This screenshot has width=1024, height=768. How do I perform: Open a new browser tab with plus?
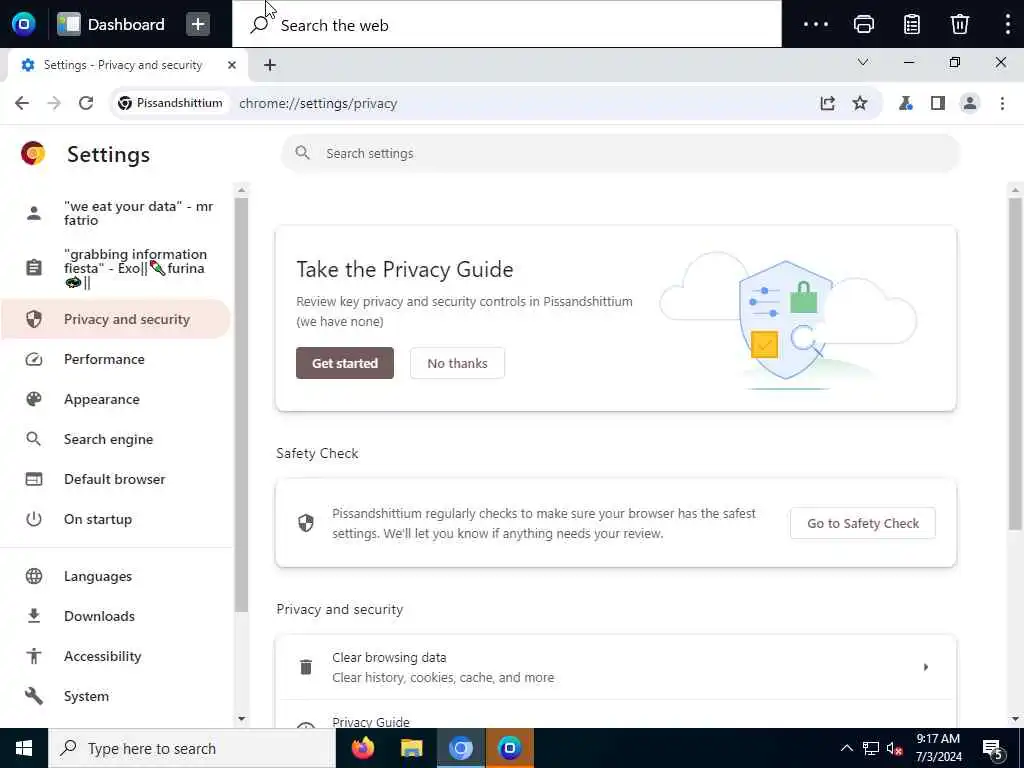(270, 65)
